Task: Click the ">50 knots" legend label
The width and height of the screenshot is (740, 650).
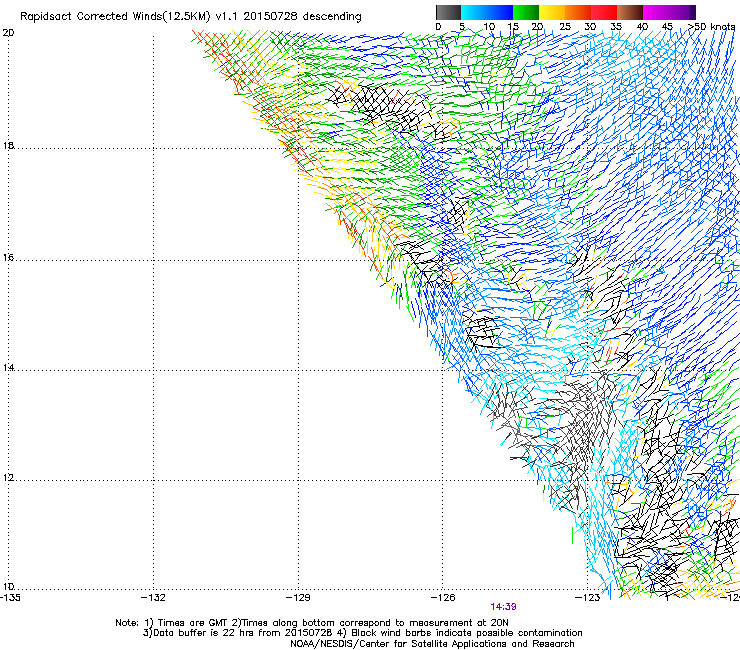Action: [x=712, y=27]
